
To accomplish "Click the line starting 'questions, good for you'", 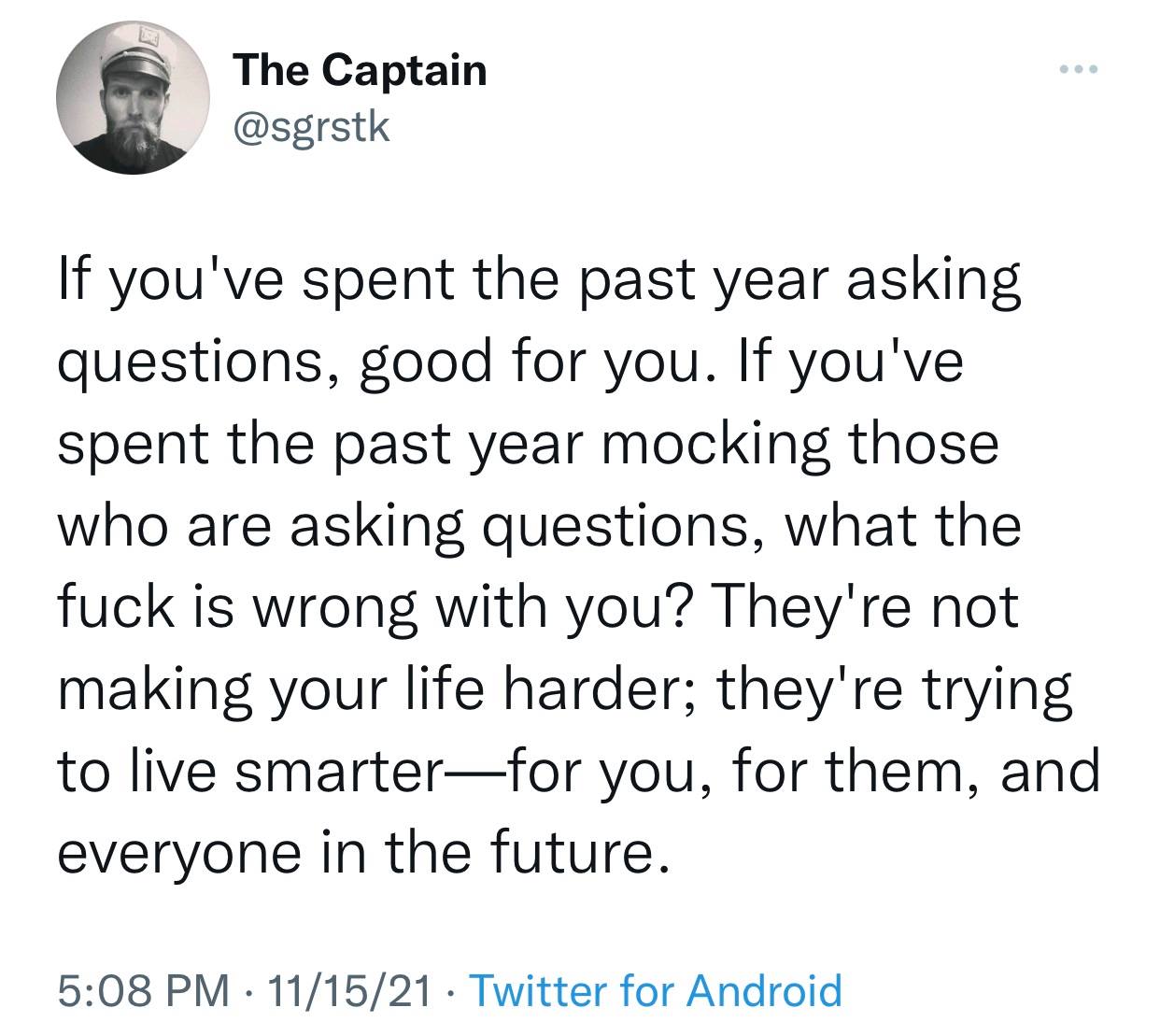I will pyautogui.click(x=509, y=362).
